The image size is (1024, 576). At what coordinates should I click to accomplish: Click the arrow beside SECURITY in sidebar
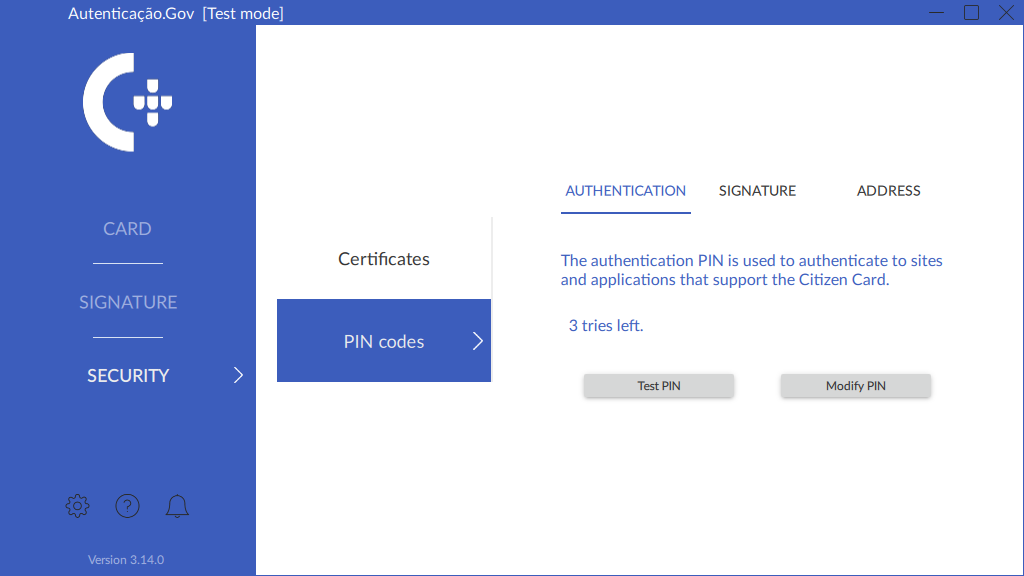click(238, 376)
